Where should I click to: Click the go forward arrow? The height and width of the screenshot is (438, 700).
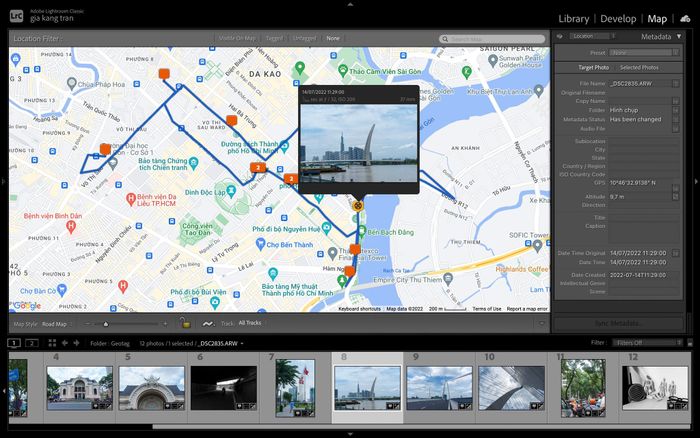point(76,343)
